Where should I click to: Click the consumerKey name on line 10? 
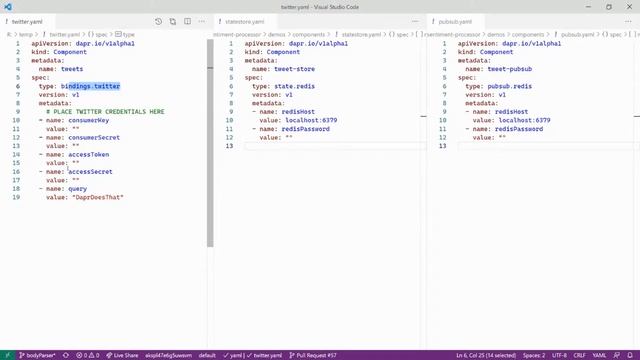click(89, 120)
